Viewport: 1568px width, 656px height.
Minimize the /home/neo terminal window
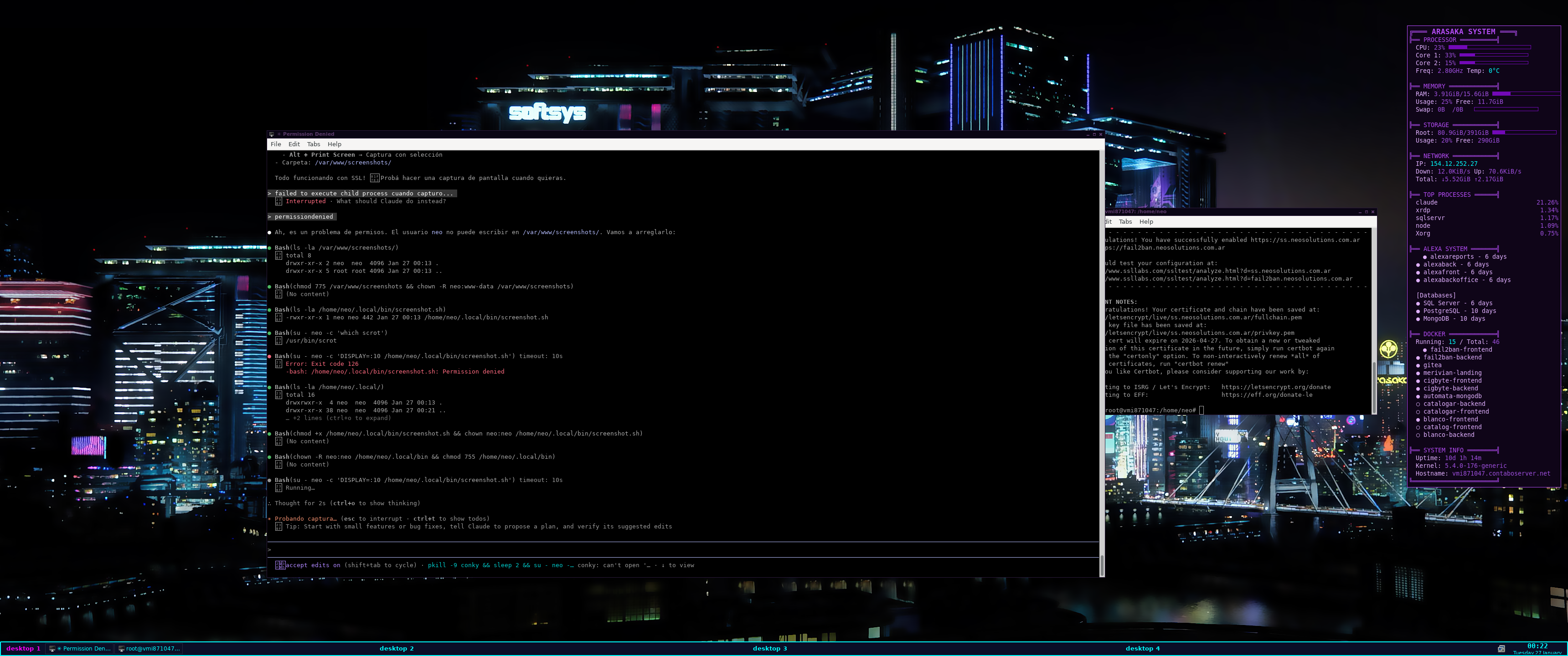pos(1360,212)
